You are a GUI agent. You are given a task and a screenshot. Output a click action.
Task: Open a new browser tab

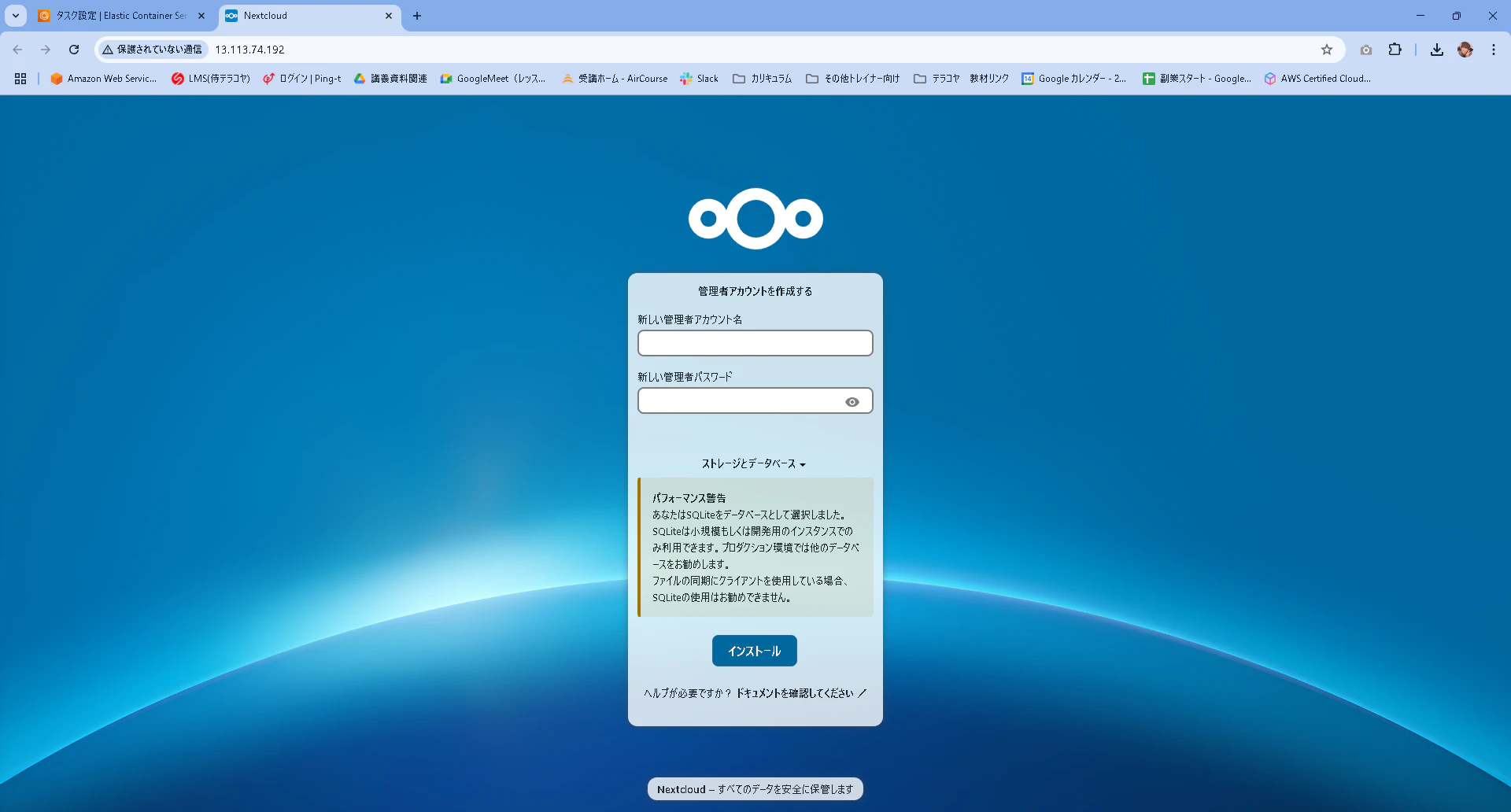click(417, 16)
